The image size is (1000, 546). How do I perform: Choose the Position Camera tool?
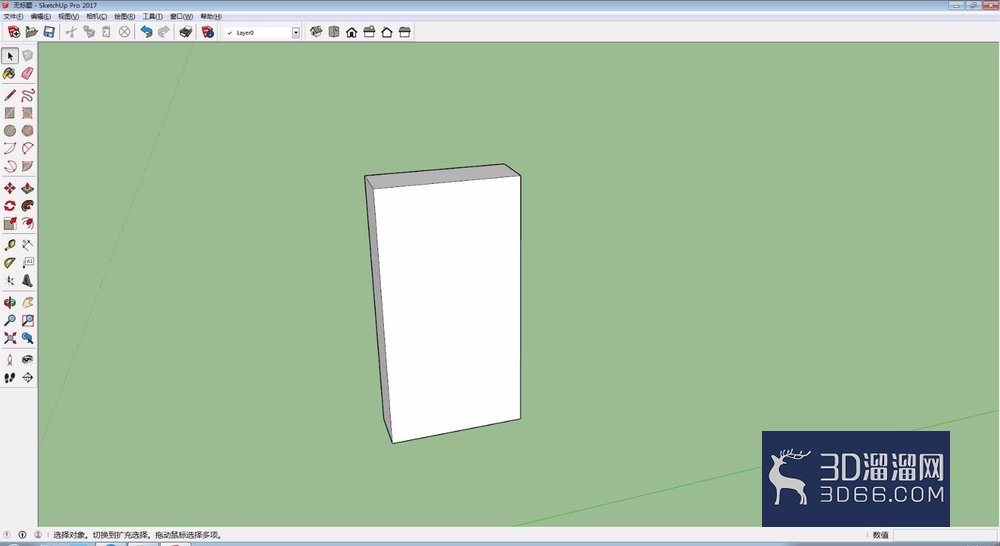tap(10, 360)
